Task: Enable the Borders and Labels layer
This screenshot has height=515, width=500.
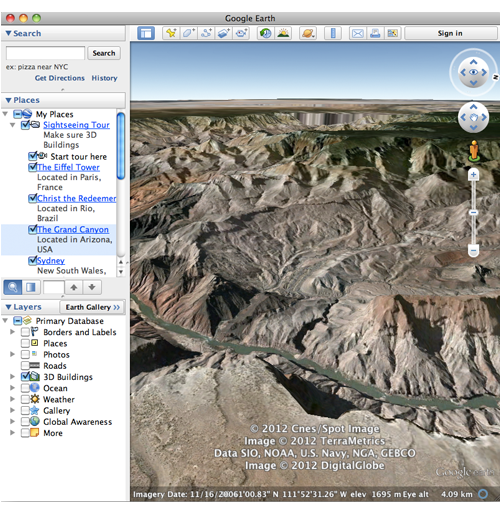Action: click(25, 332)
